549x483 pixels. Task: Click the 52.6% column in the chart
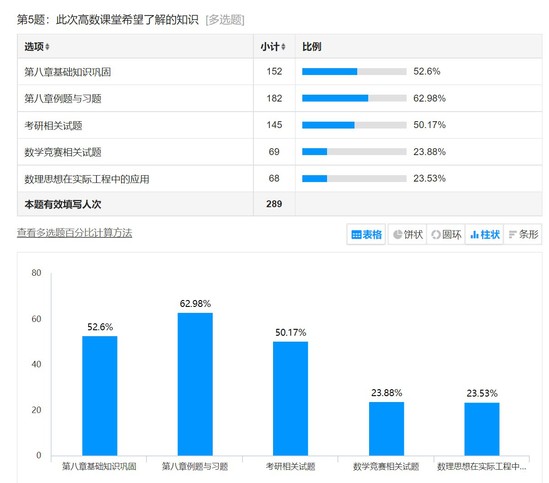tap(100, 396)
